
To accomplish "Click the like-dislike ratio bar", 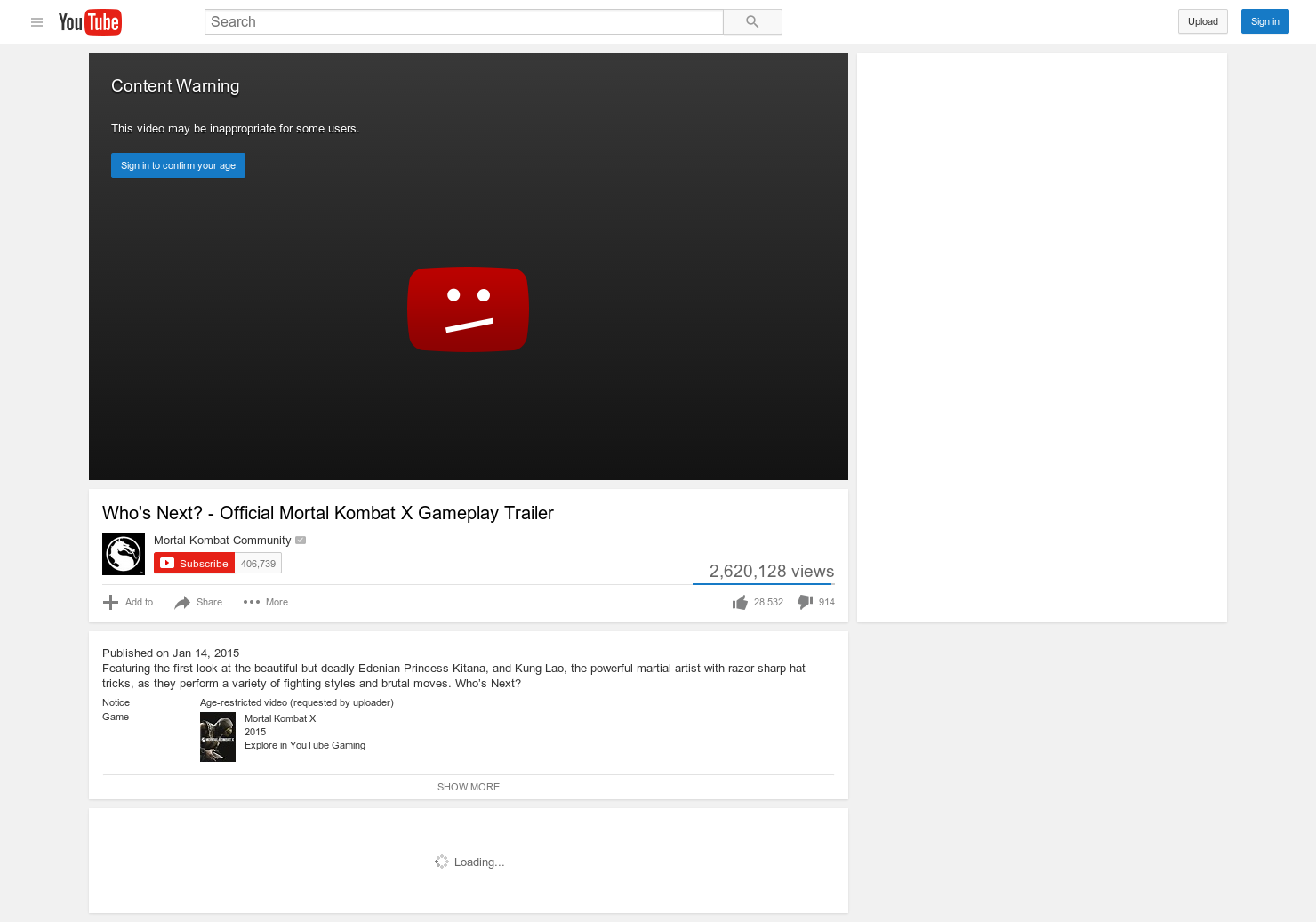I will tap(764, 584).
